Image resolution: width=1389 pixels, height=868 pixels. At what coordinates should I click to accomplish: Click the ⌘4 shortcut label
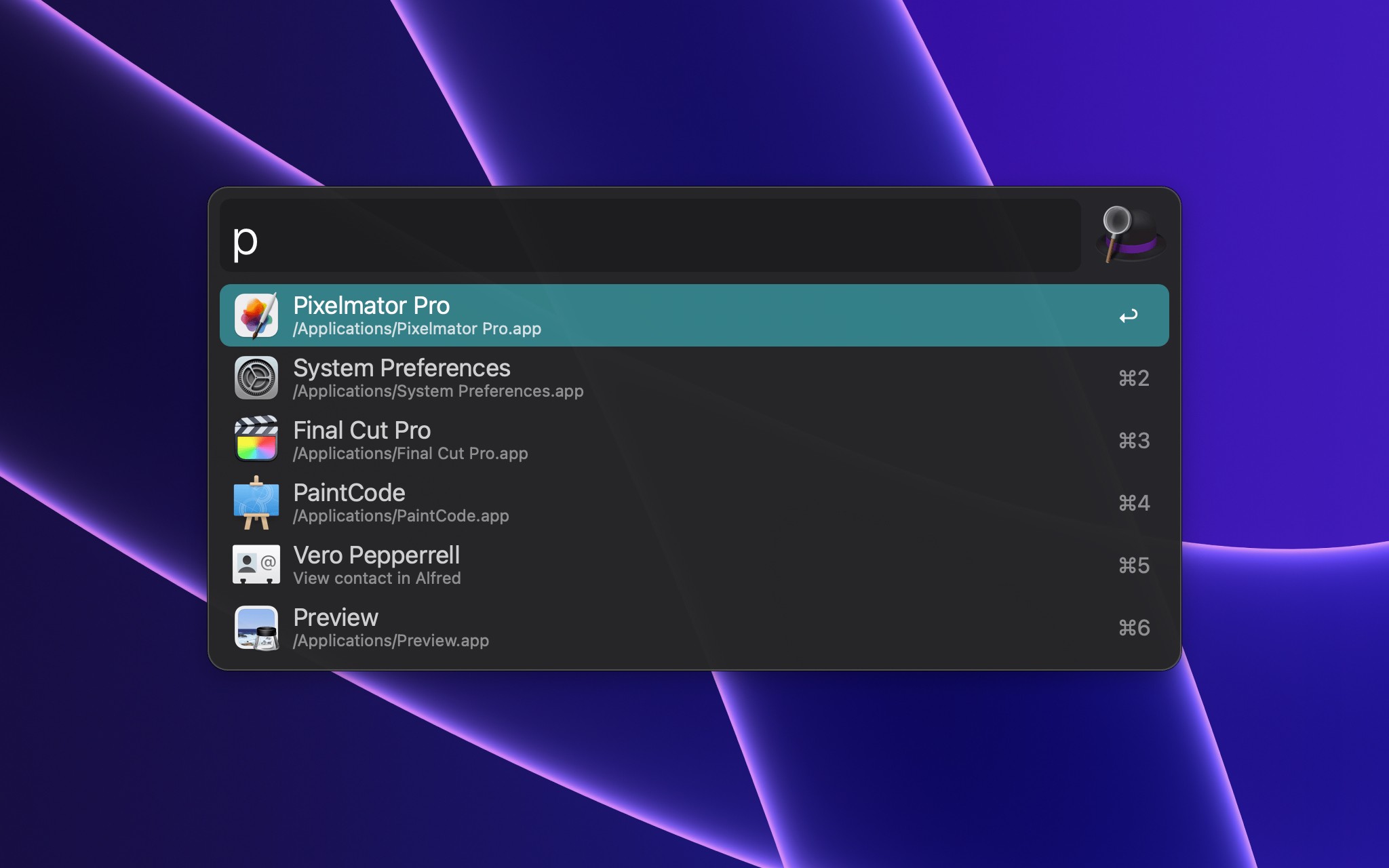[1134, 503]
